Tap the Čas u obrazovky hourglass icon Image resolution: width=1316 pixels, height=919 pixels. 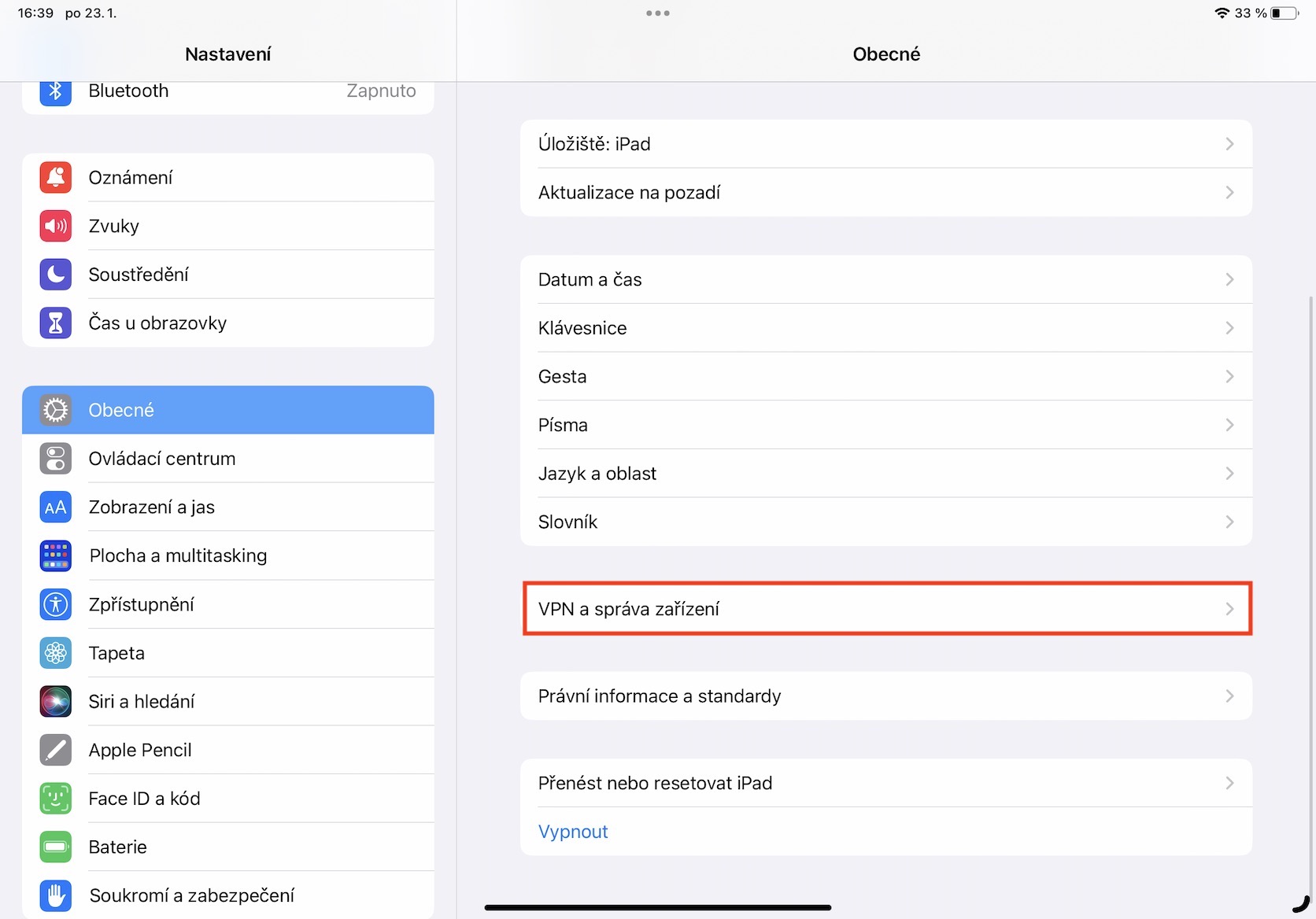pyautogui.click(x=55, y=323)
